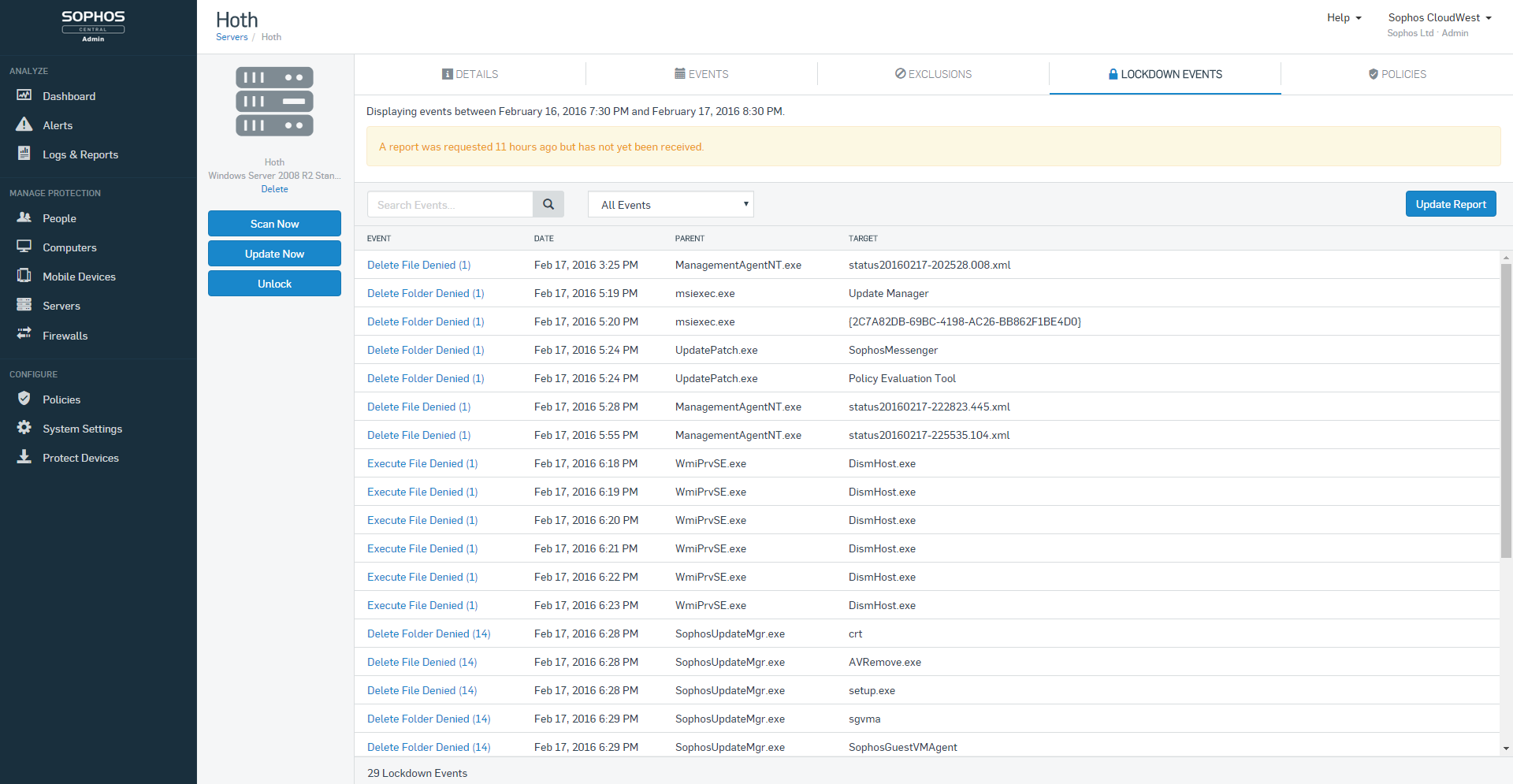Click the Protect Devices download icon

coord(24,457)
